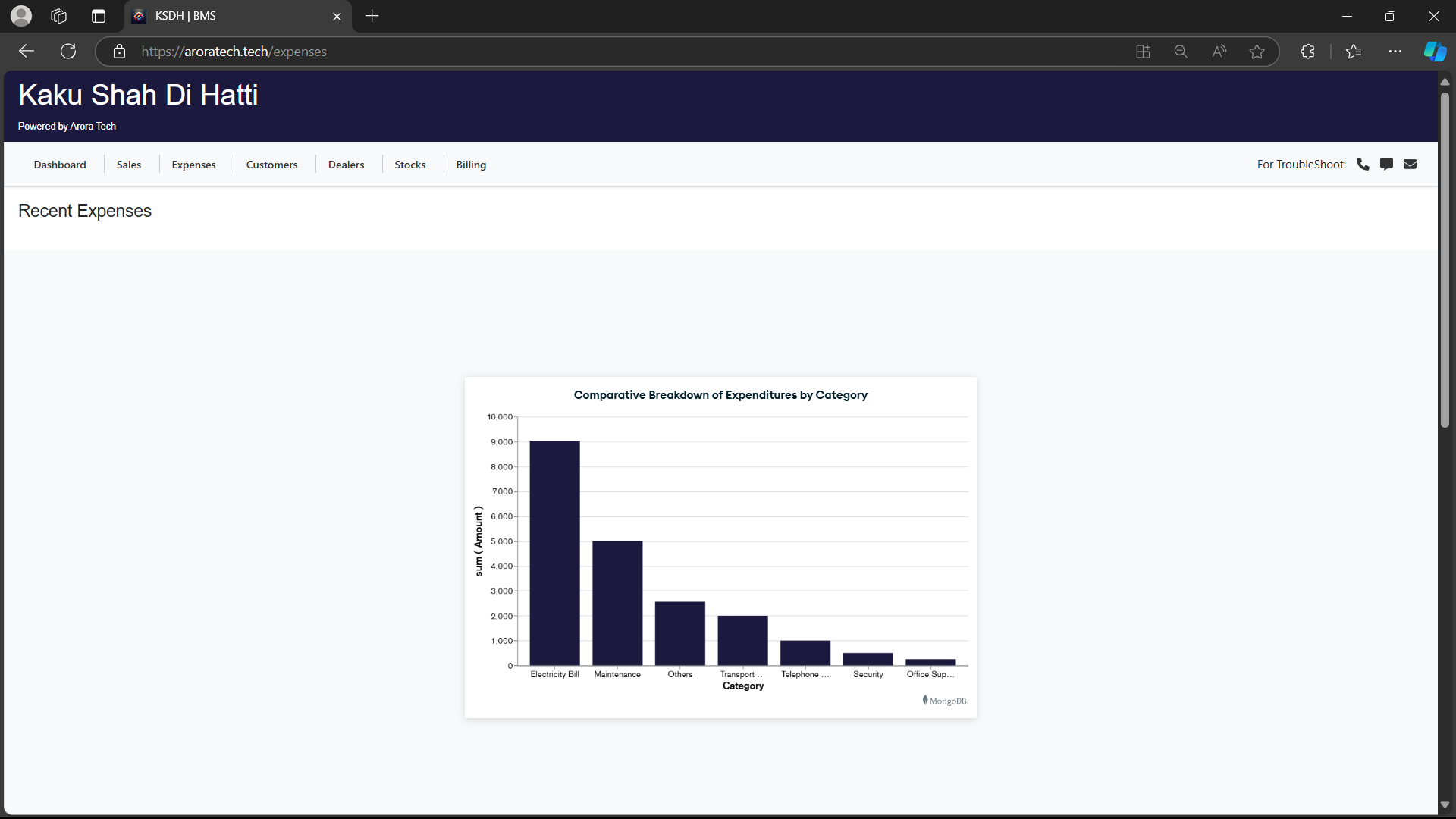
Task: Click the address bar URL field
Action: 531,52
